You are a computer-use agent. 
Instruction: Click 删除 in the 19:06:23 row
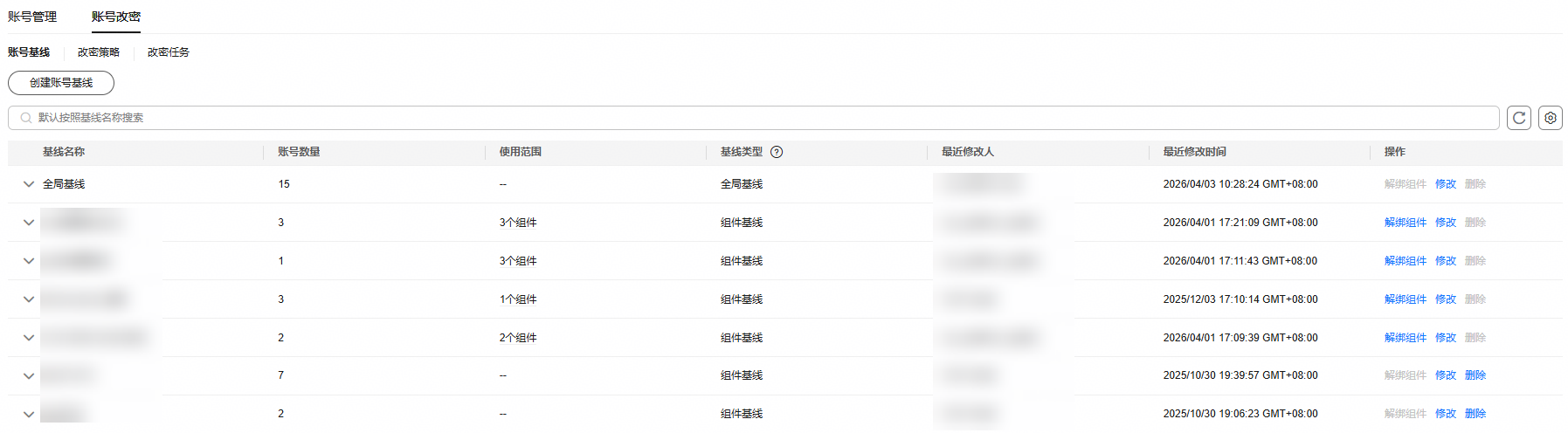pyautogui.click(x=1475, y=414)
